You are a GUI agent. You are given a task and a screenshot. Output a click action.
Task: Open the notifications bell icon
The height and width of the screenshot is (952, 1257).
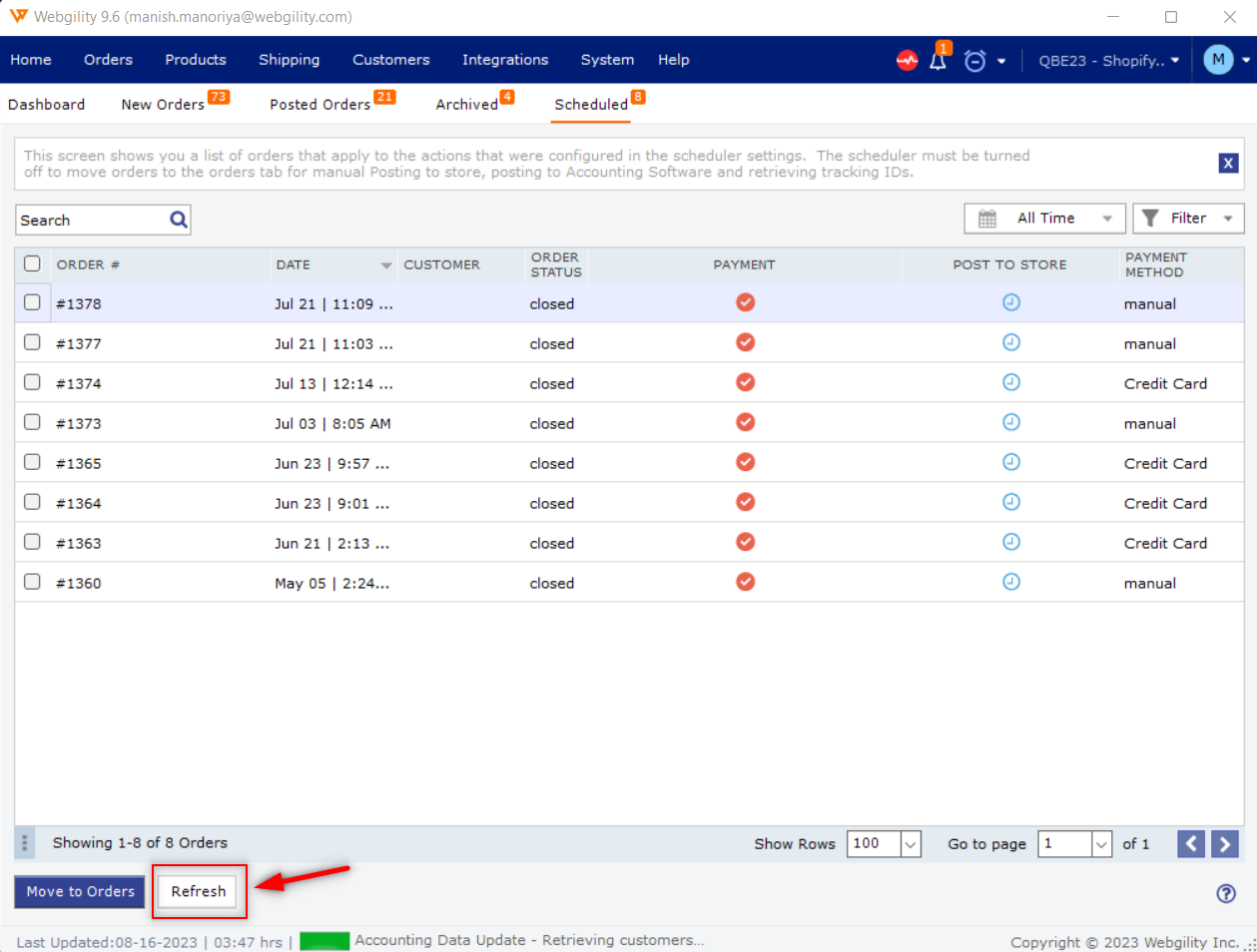tap(939, 60)
